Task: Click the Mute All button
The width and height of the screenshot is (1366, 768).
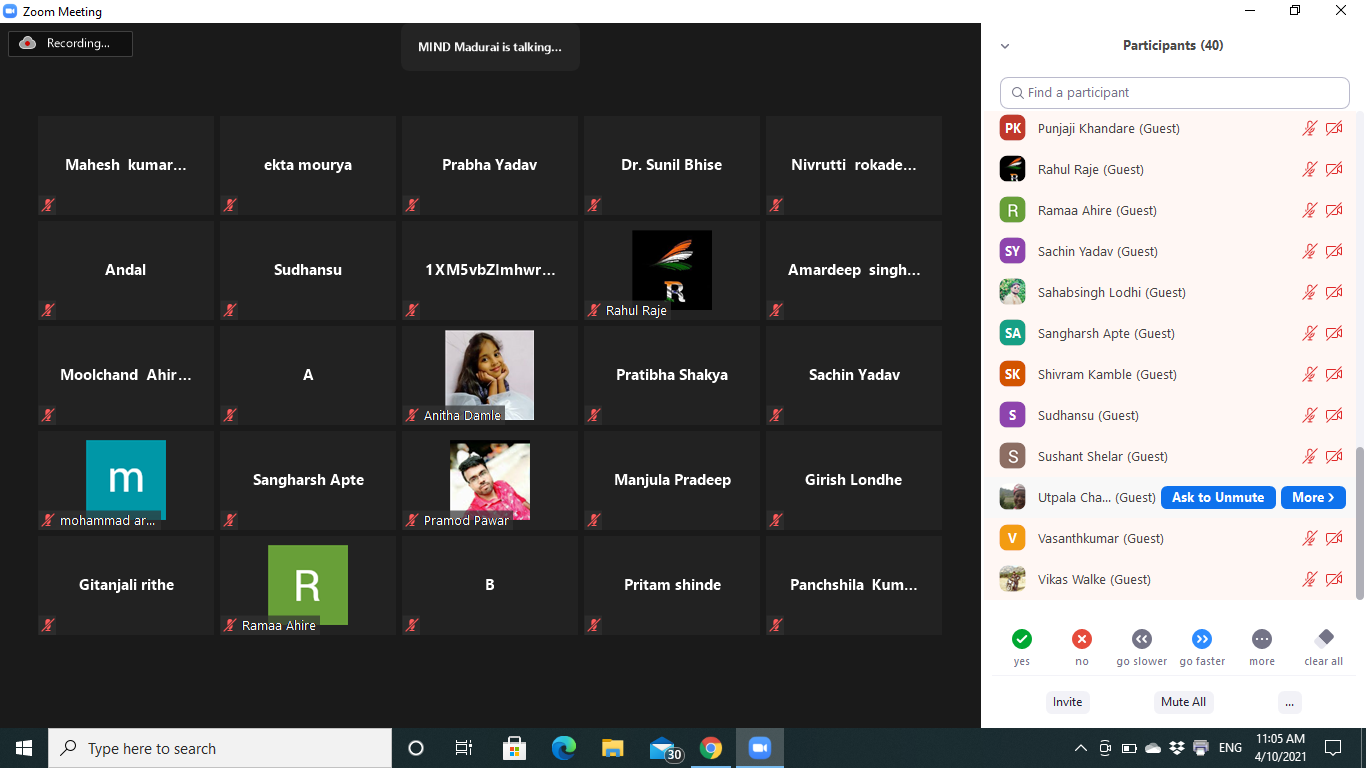Action: 1183,702
